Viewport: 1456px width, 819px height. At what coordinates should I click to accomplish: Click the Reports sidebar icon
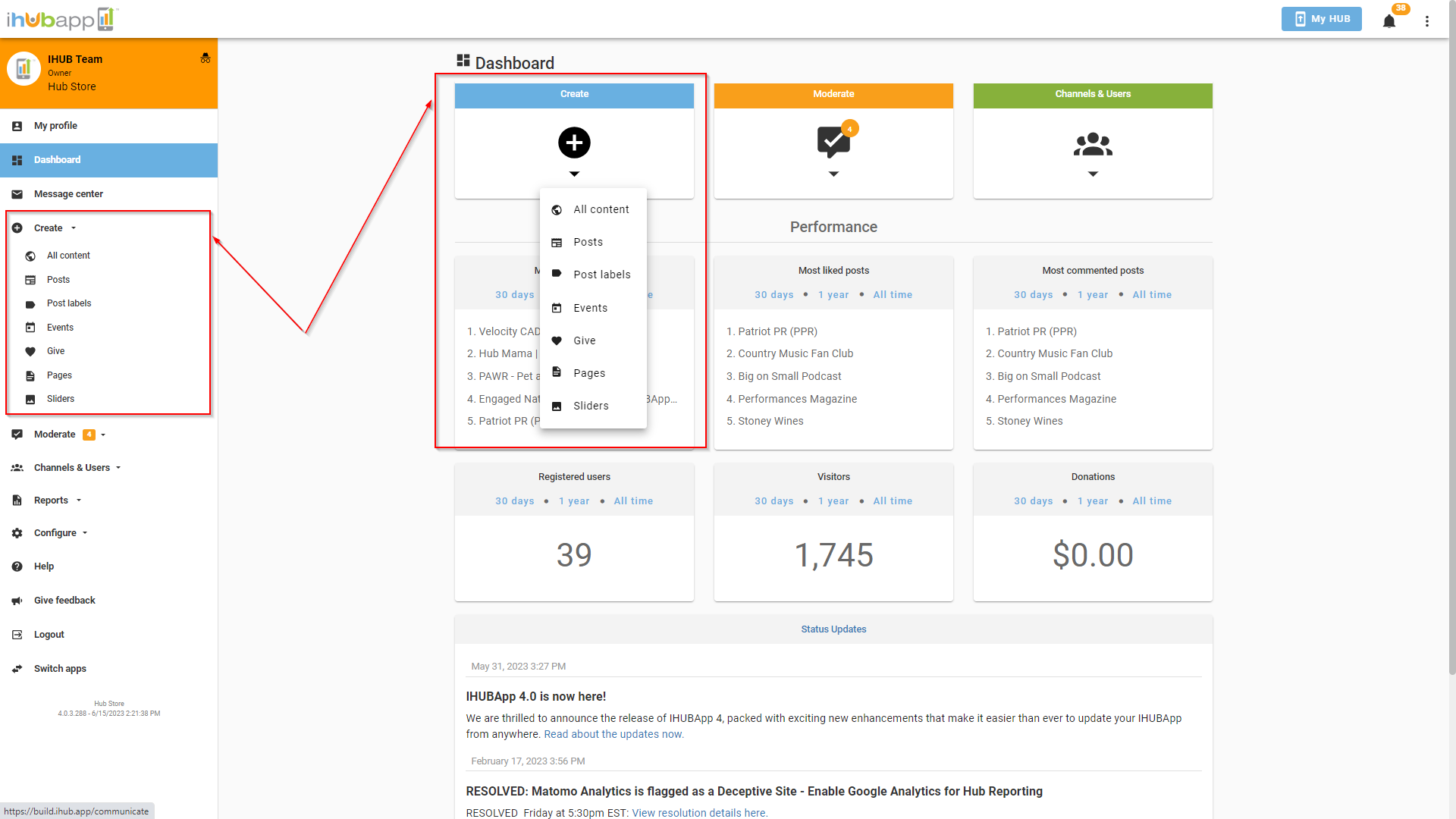(x=17, y=500)
